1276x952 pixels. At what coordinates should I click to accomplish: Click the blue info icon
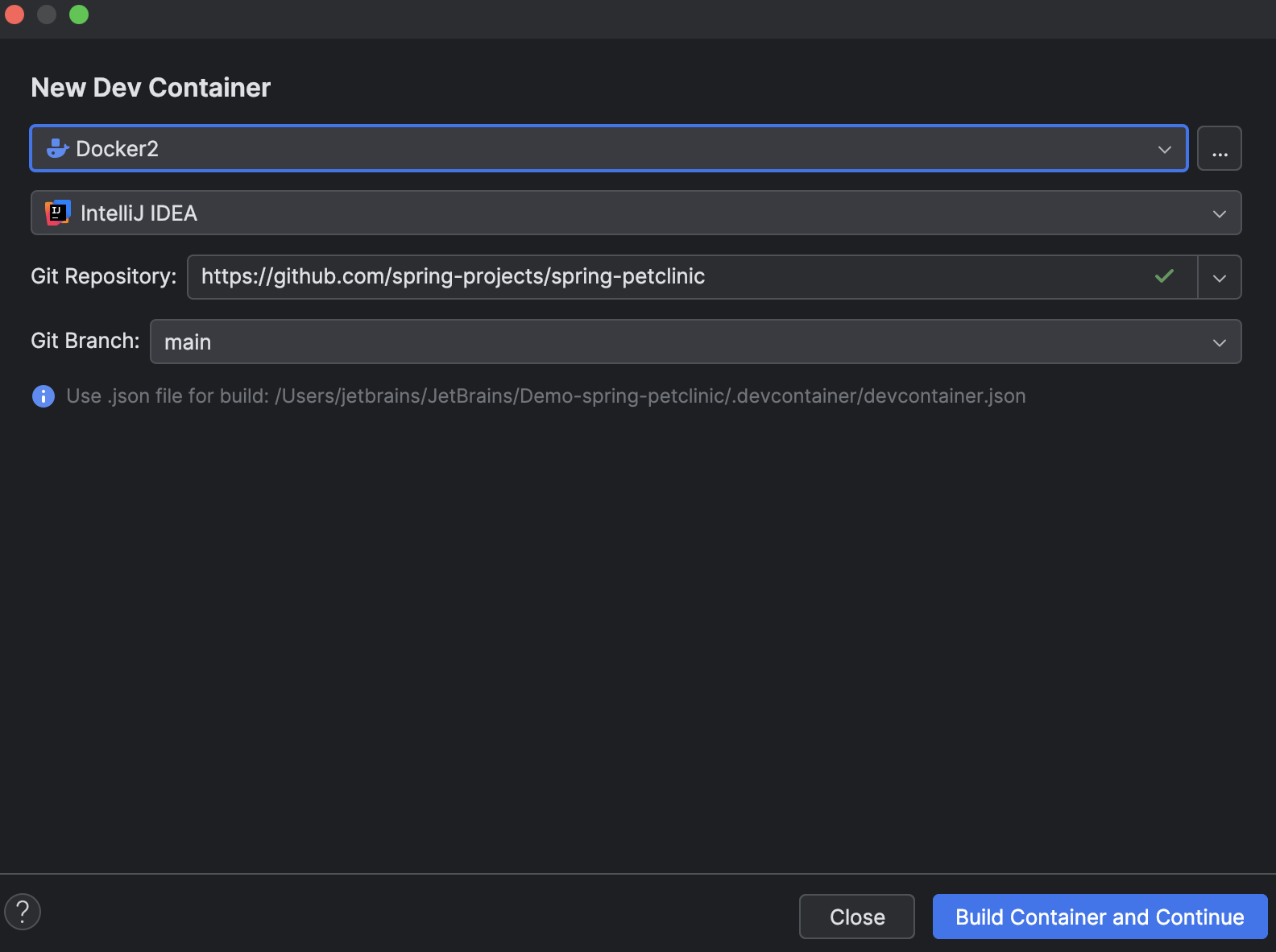[x=43, y=396]
